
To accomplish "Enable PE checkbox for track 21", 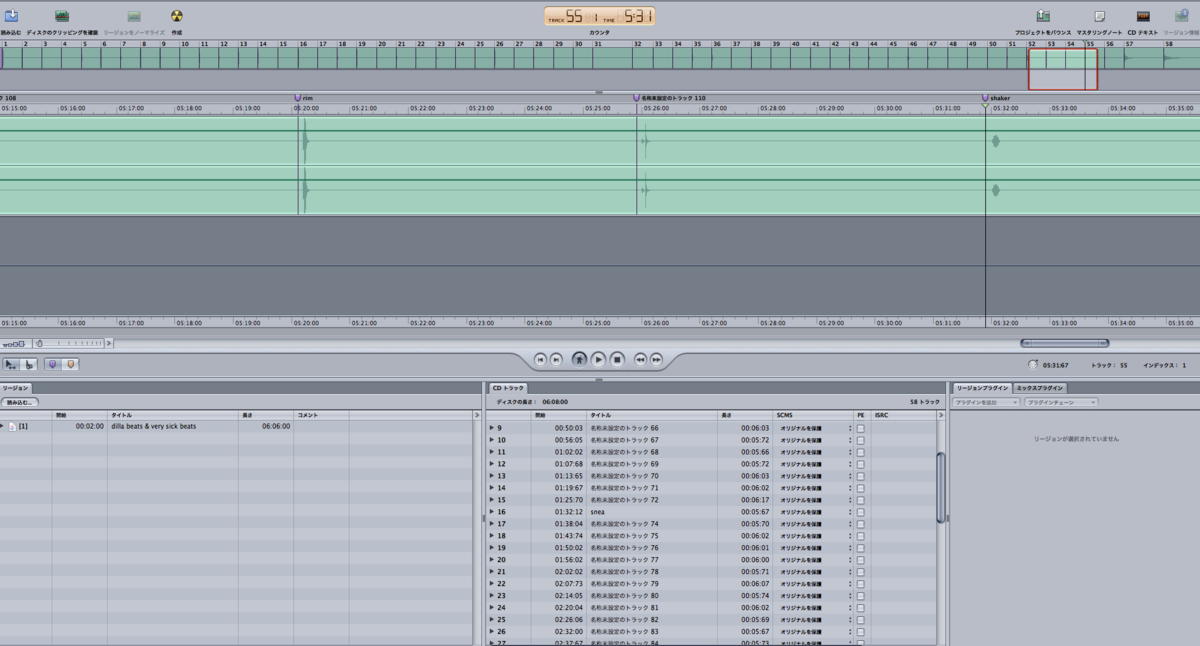I will click(x=860, y=572).
